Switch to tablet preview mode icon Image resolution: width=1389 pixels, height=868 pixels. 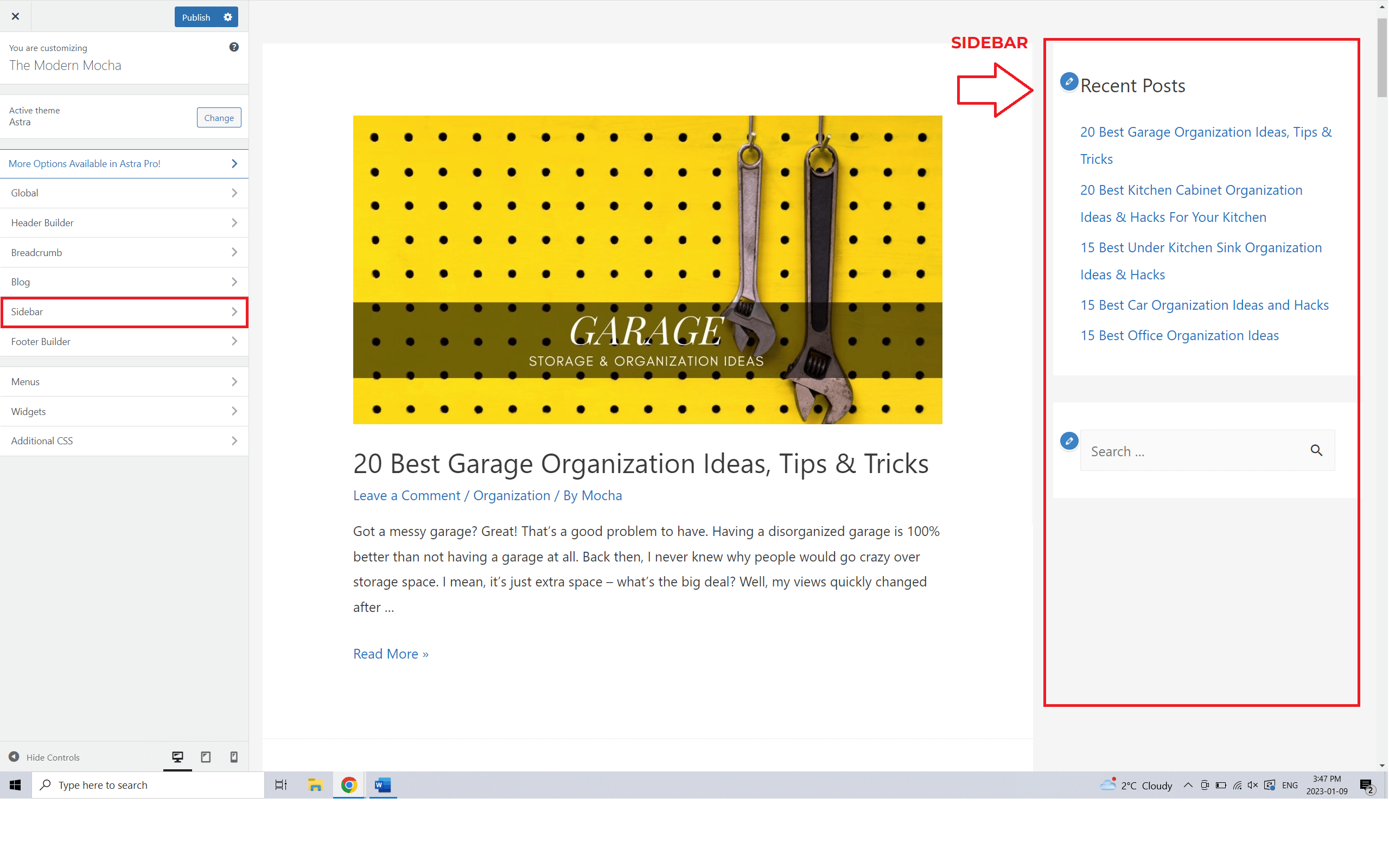(x=206, y=757)
